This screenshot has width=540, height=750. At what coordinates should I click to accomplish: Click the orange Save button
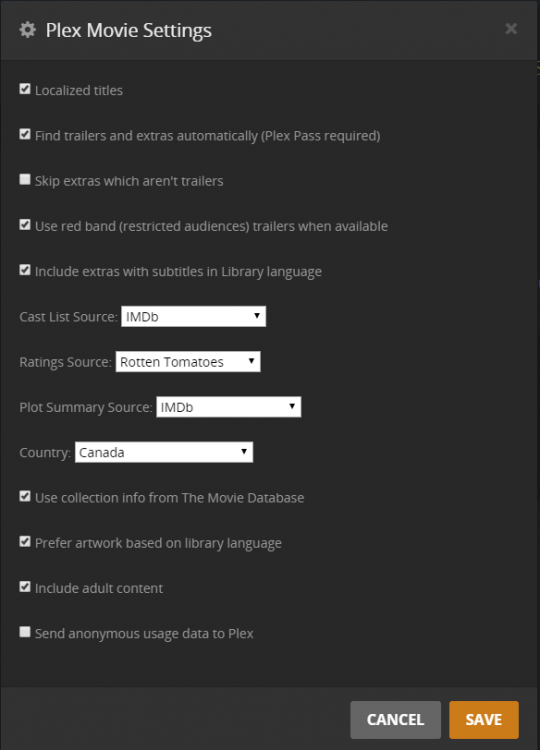[484, 720]
